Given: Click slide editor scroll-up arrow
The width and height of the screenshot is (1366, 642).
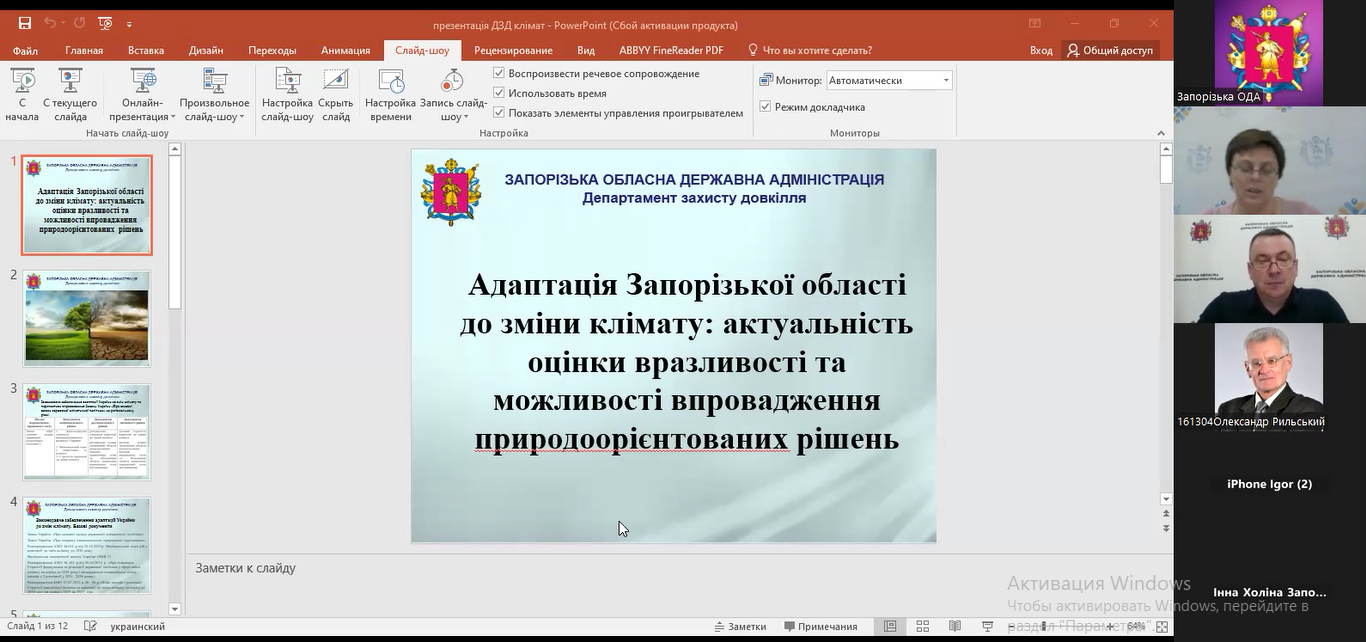Looking at the screenshot, I should (x=1166, y=149).
